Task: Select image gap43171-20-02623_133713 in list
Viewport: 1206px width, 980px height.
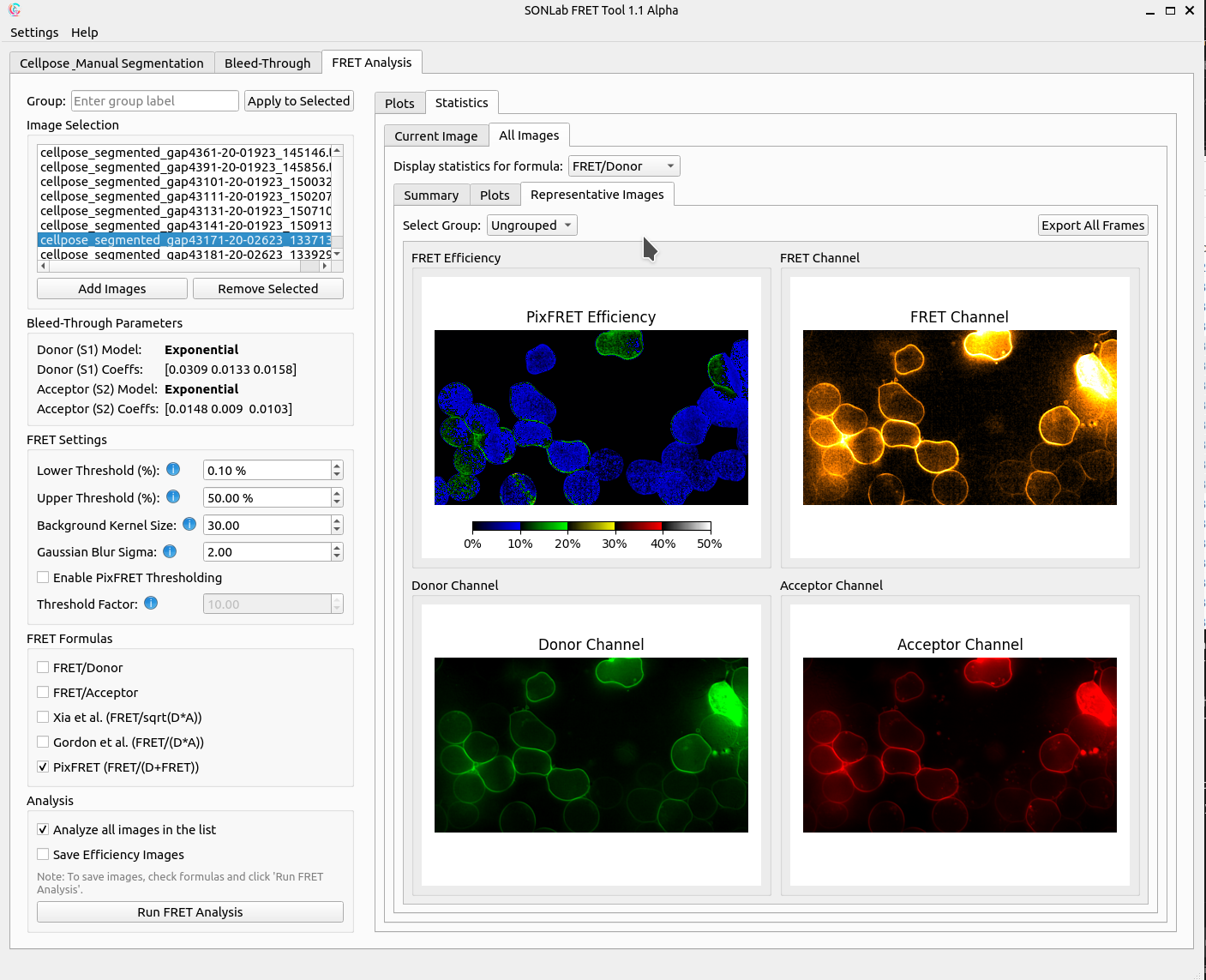Action: tap(184, 240)
